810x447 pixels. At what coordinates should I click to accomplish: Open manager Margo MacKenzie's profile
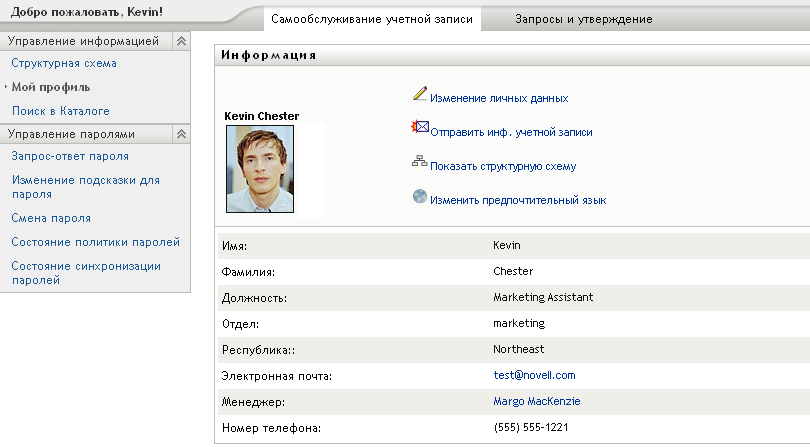point(536,401)
